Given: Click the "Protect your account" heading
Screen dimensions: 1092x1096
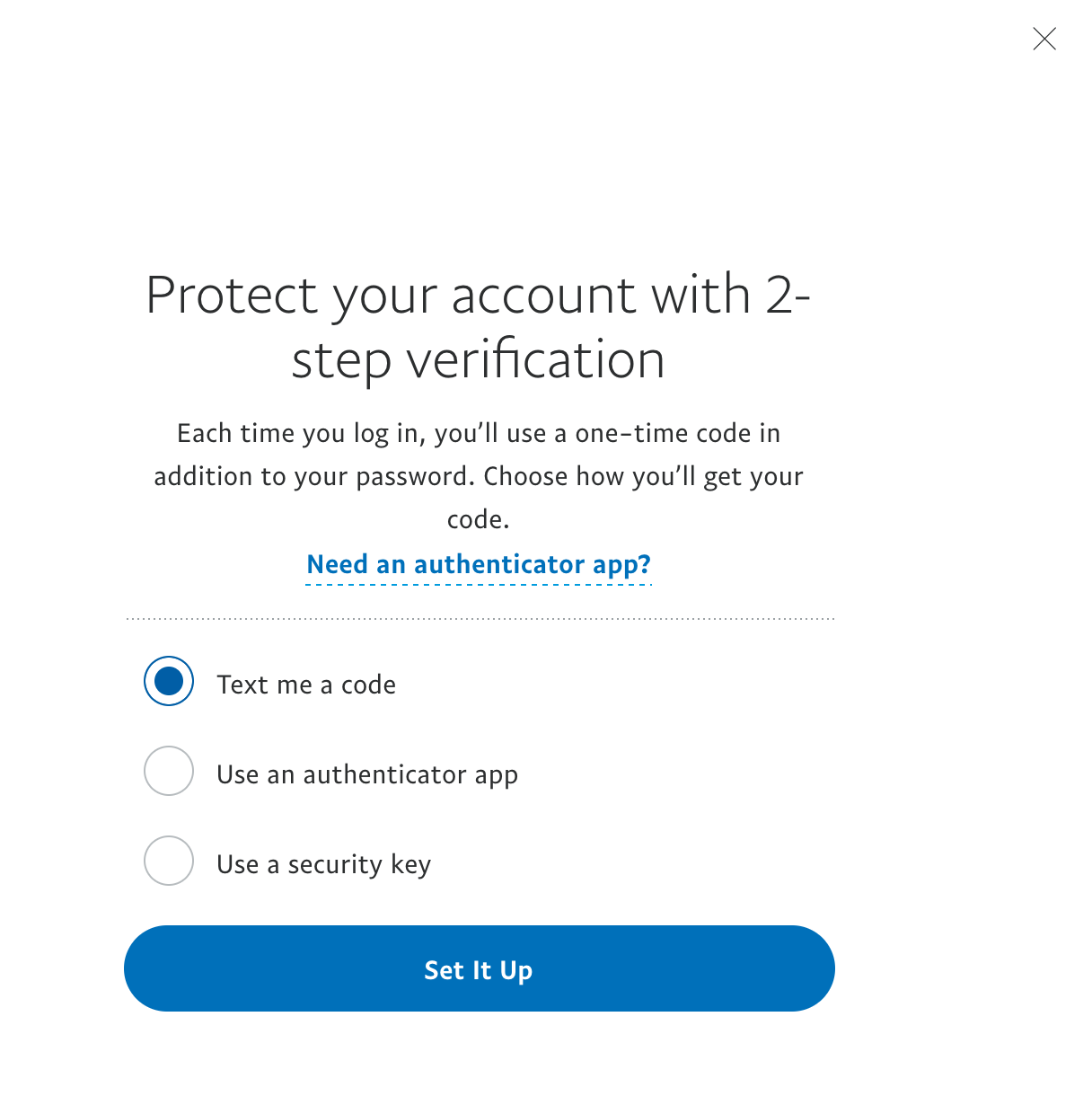Looking at the screenshot, I should 478,295.
